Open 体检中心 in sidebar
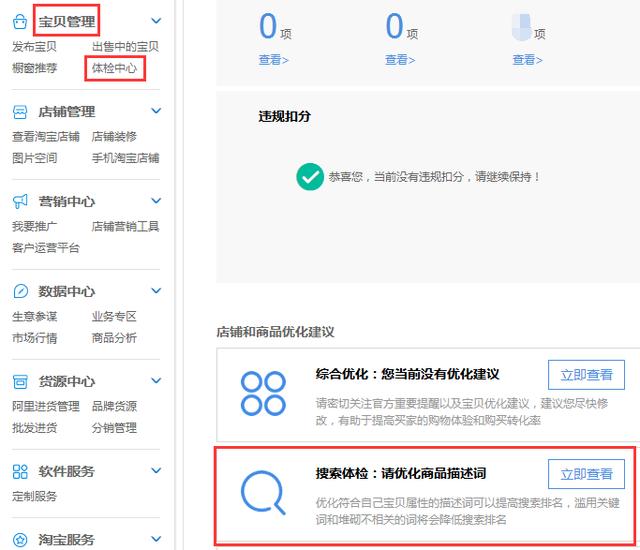 click(114, 68)
